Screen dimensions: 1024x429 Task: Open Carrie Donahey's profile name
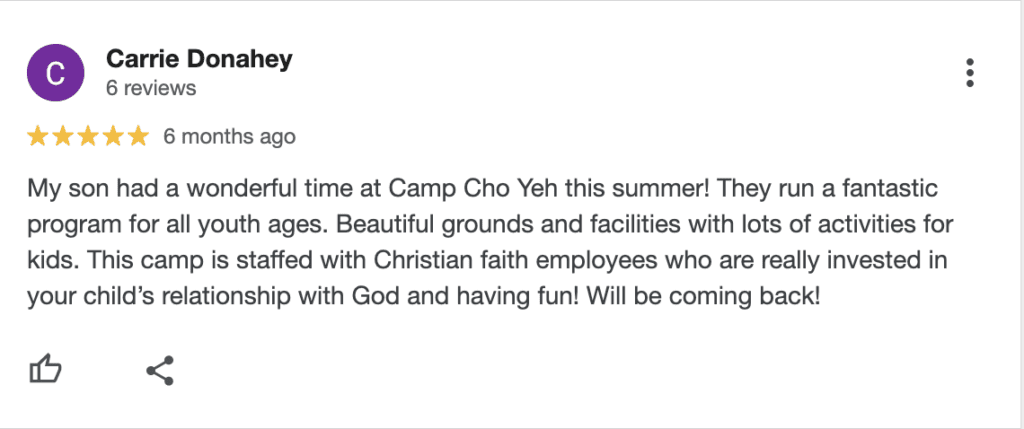199,59
